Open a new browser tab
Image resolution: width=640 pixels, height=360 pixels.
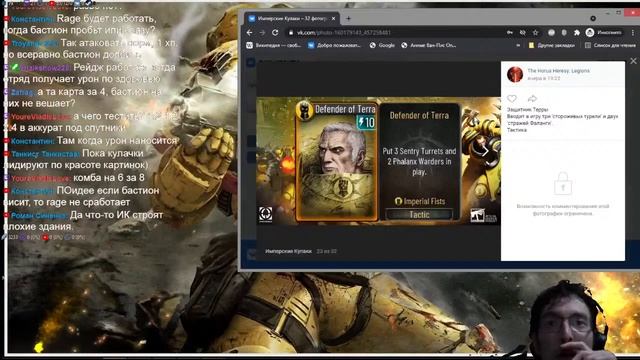click(x=348, y=18)
